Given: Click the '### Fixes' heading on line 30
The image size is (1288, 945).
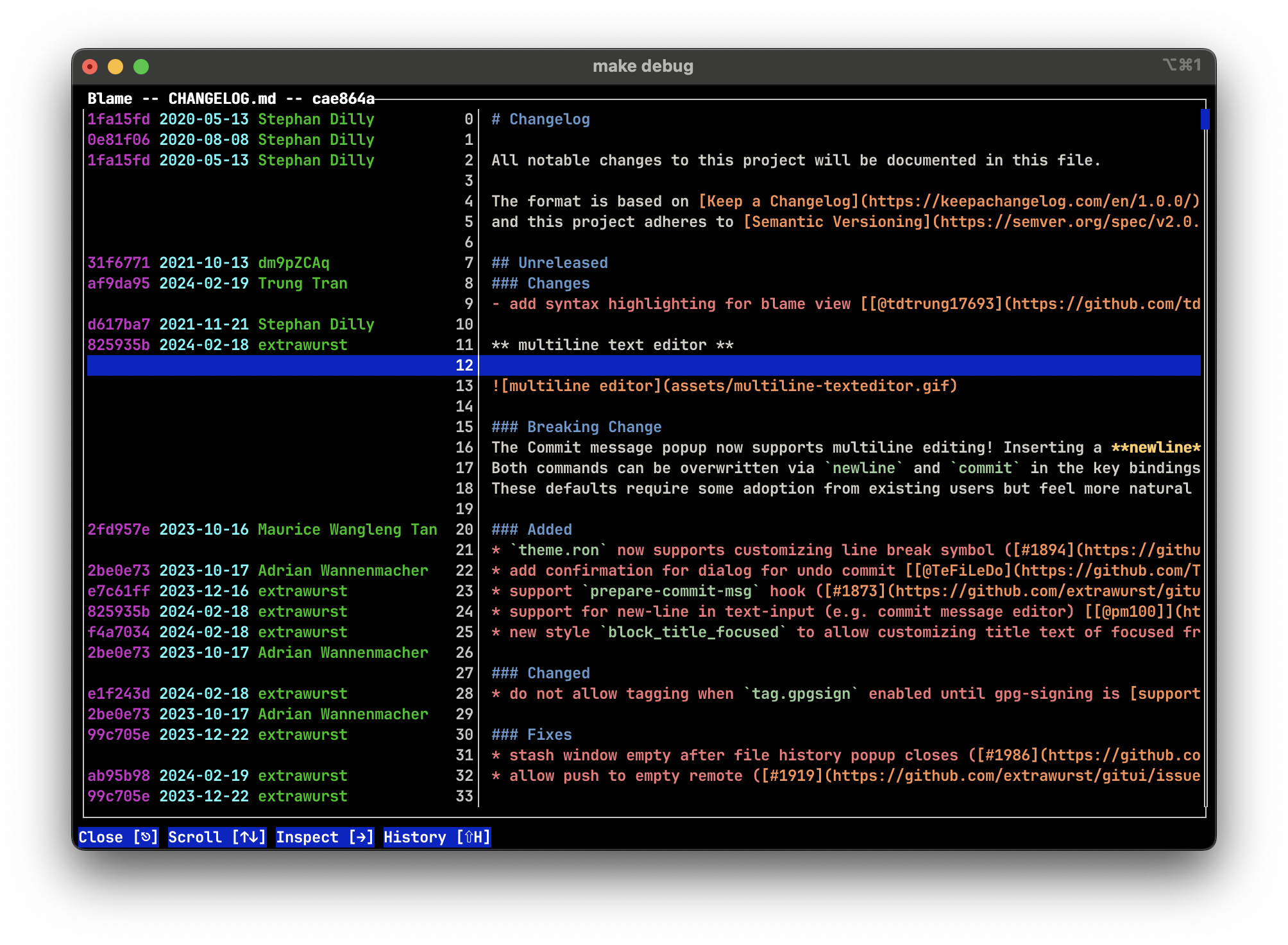Looking at the screenshot, I should click(x=532, y=735).
